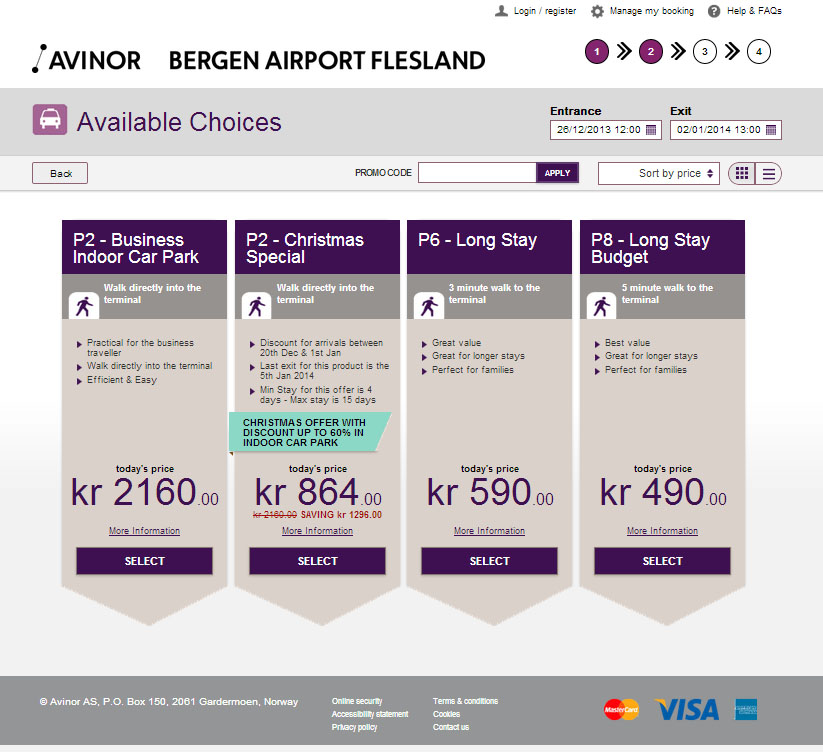Click the taxi car icon beside Available Choices
Screen dimensions: 823x752
click(49, 120)
